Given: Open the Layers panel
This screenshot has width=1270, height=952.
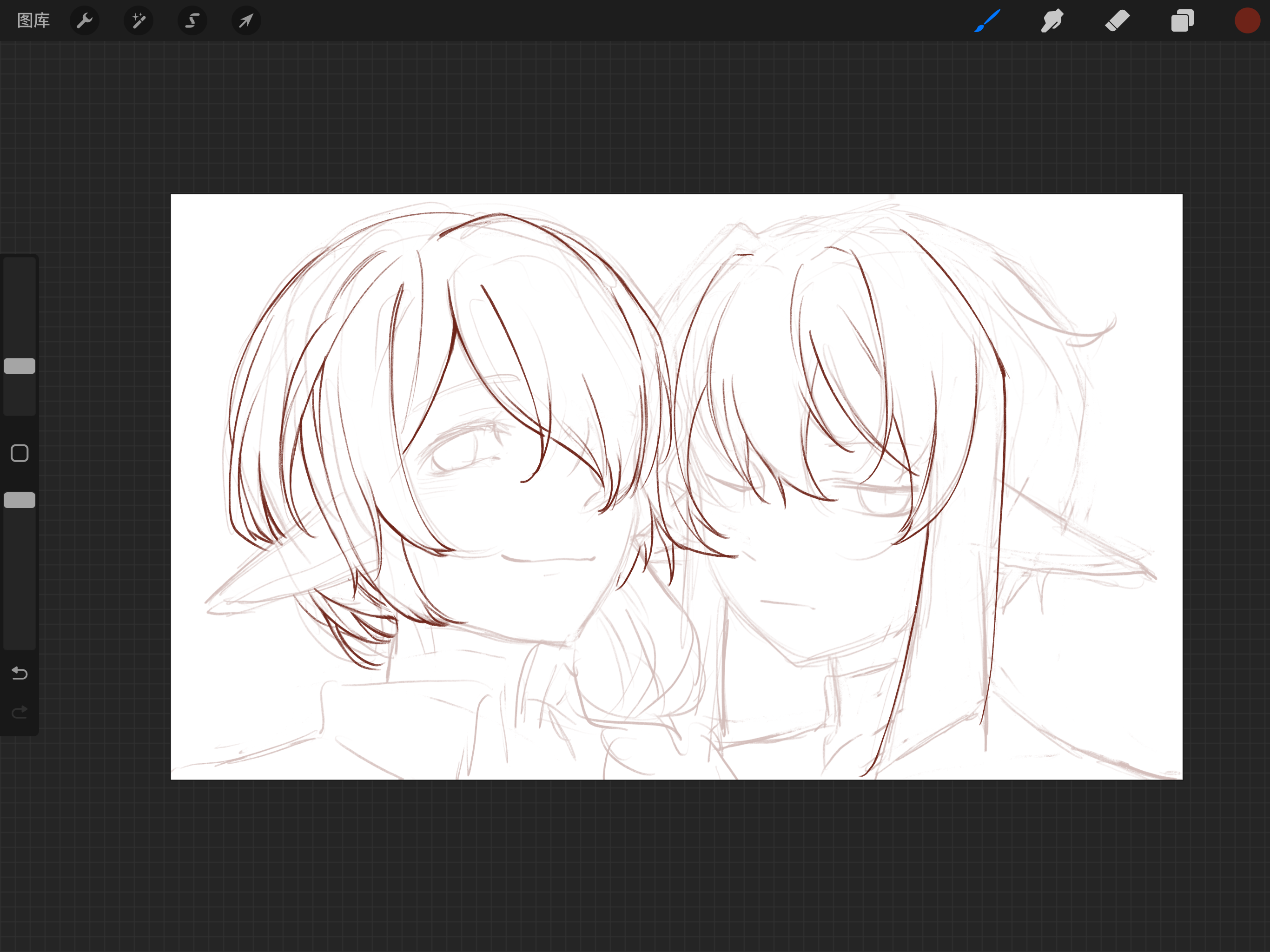Looking at the screenshot, I should (1182, 20).
